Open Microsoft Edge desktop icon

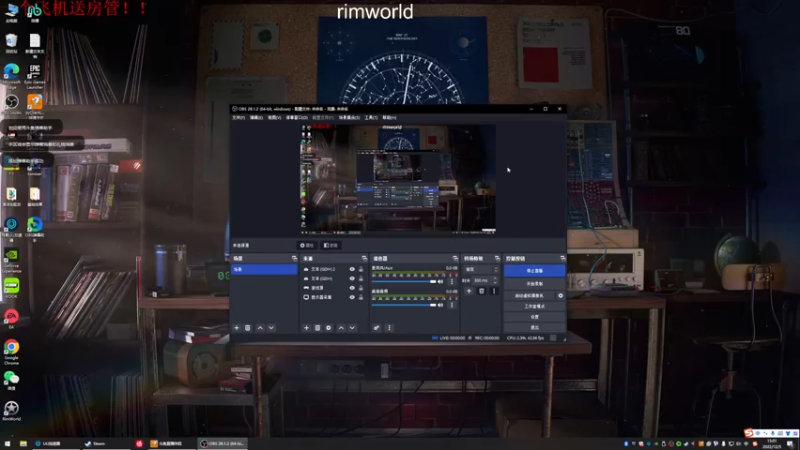point(11,74)
